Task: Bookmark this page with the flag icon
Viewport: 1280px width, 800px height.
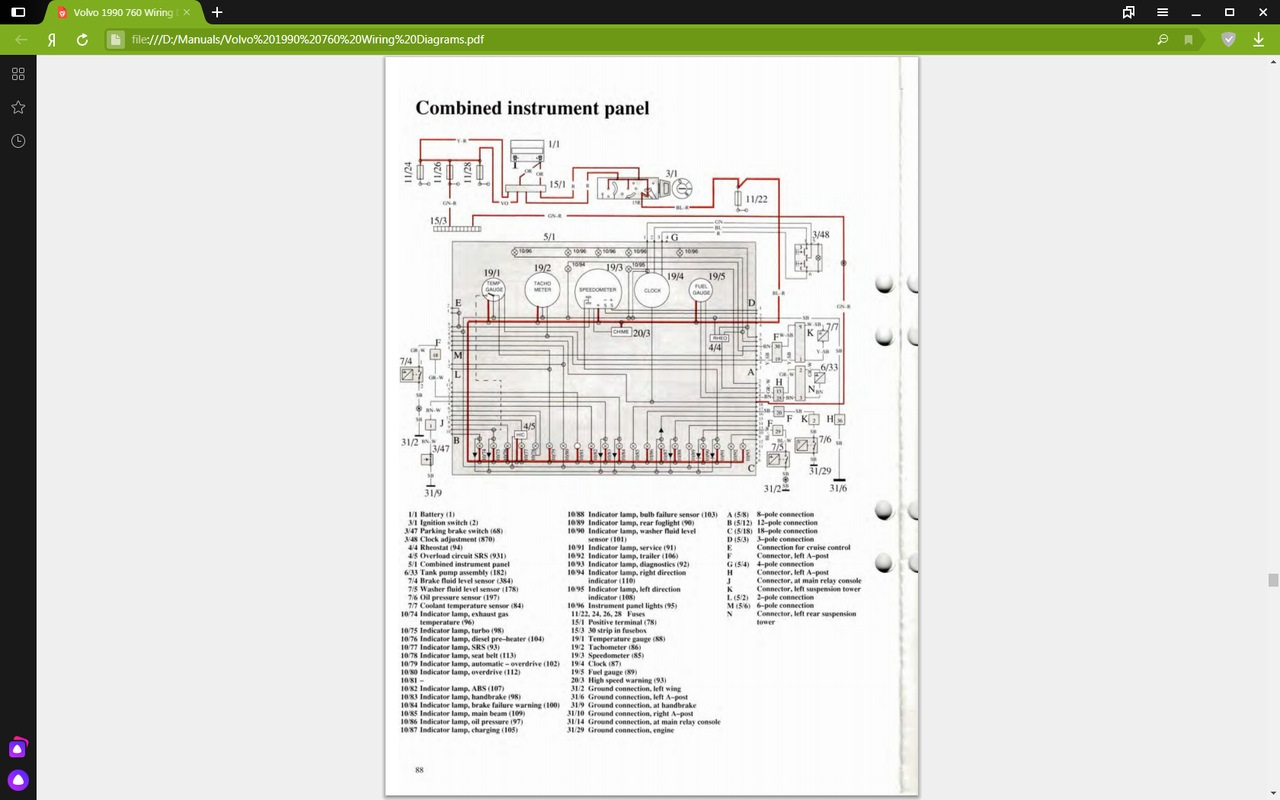Action: coord(1188,40)
